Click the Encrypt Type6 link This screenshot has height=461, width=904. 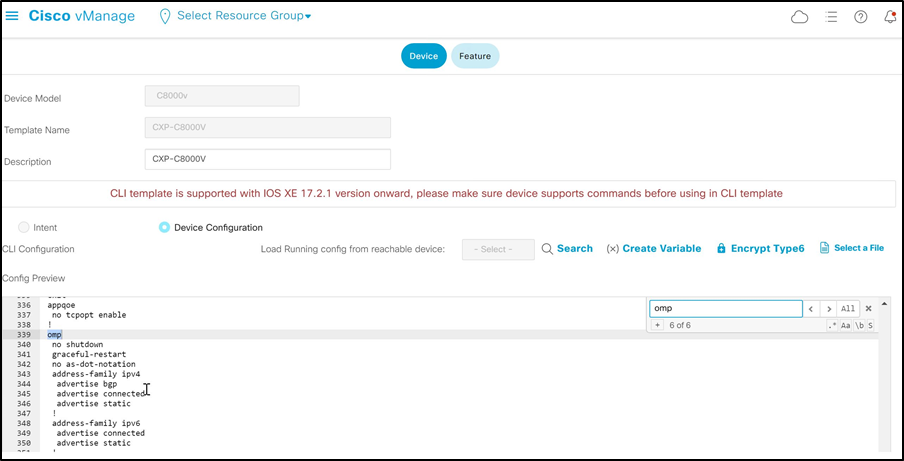point(767,248)
